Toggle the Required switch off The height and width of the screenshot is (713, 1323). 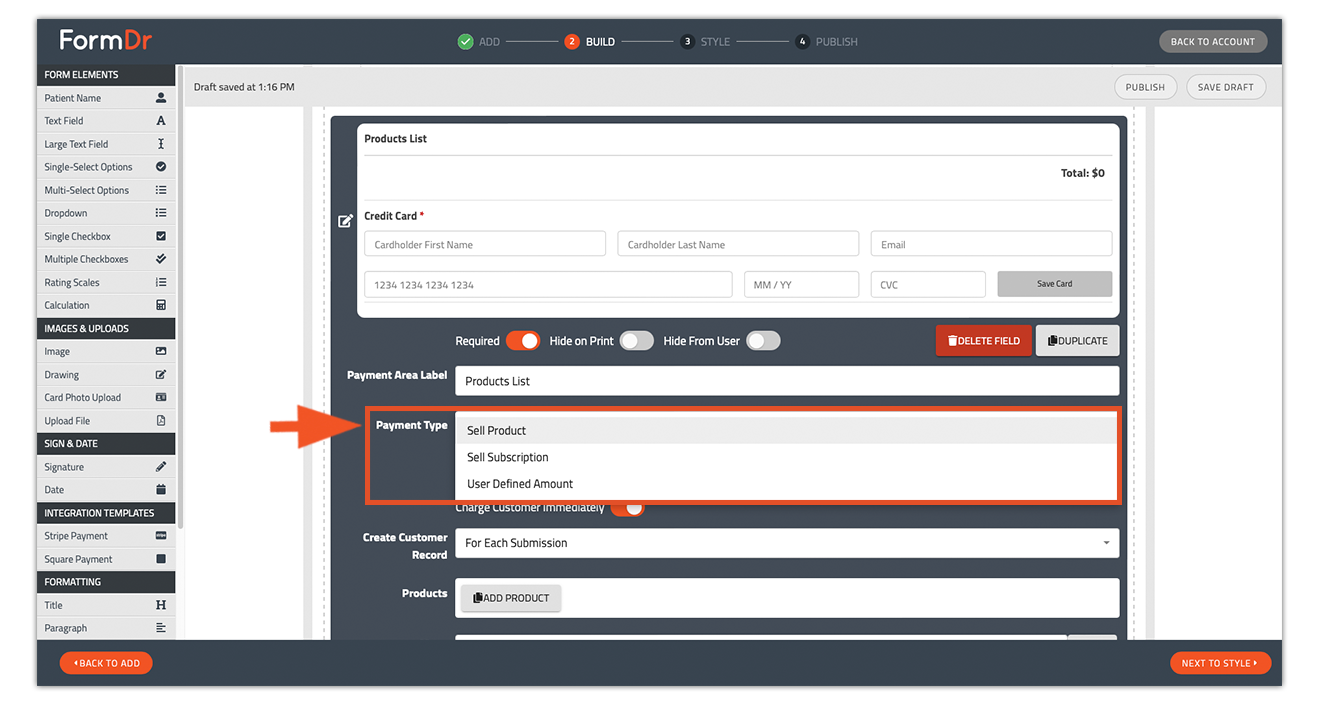[x=522, y=341]
